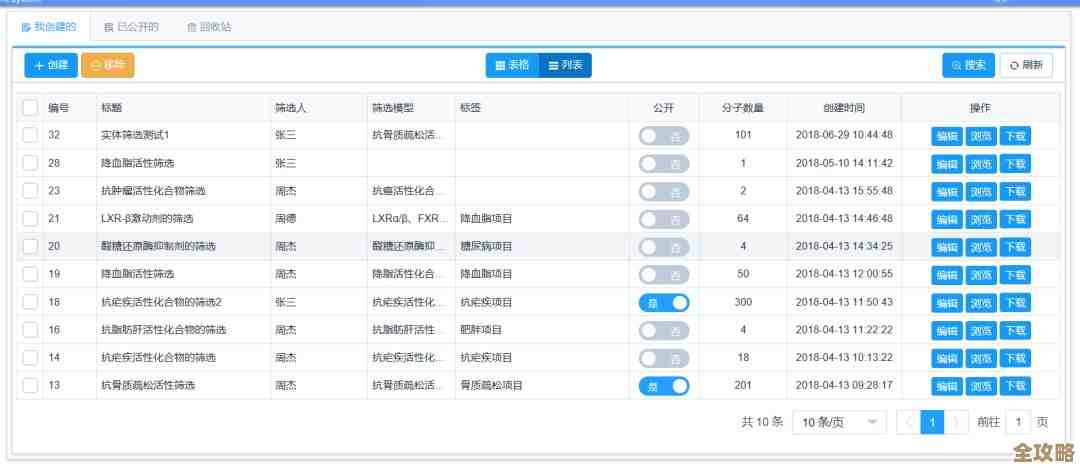The image size is (1080, 471).
Task: Click the 搜索 magnifier button
Action: tap(968, 65)
